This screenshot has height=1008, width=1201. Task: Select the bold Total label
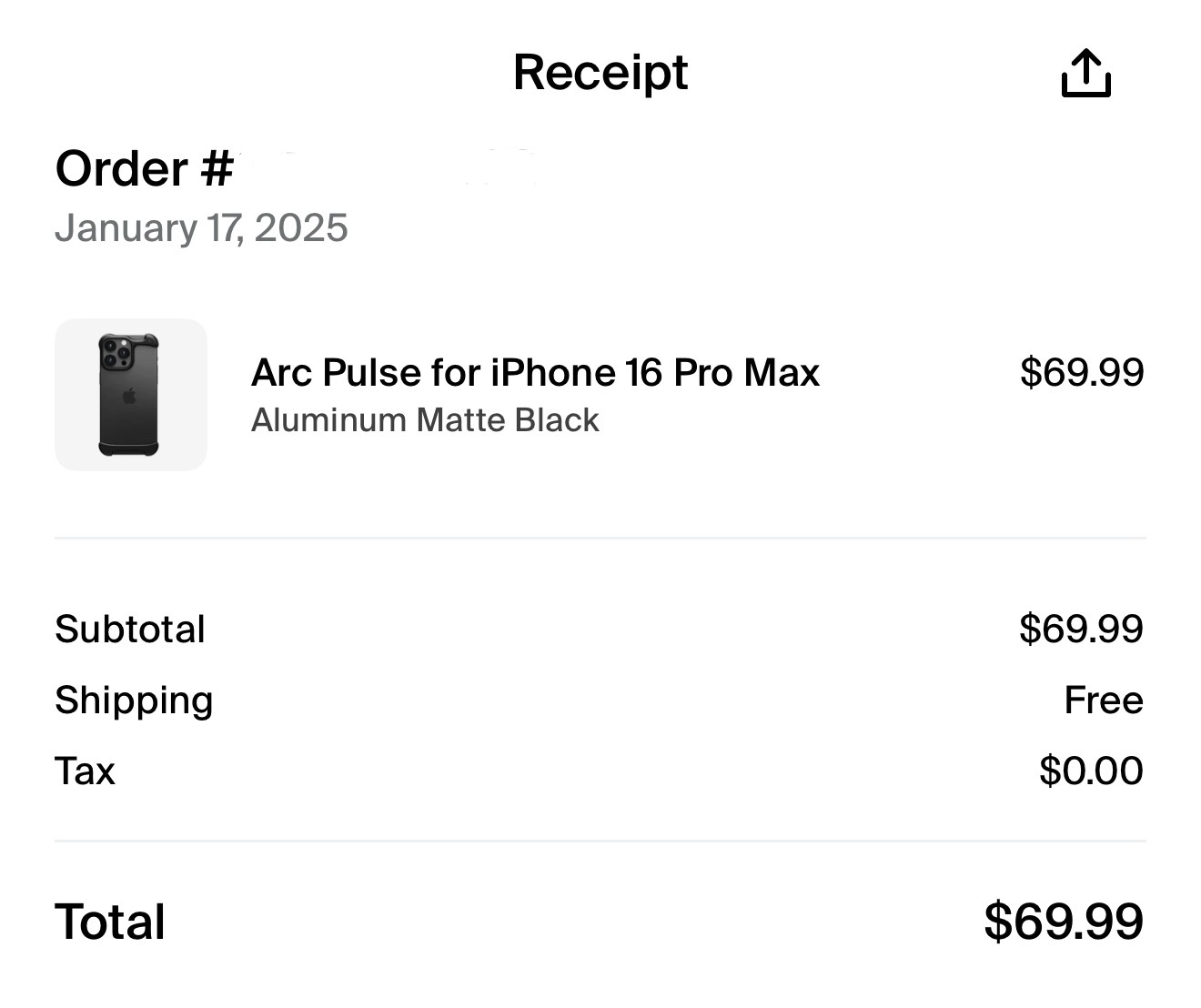pos(110,922)
